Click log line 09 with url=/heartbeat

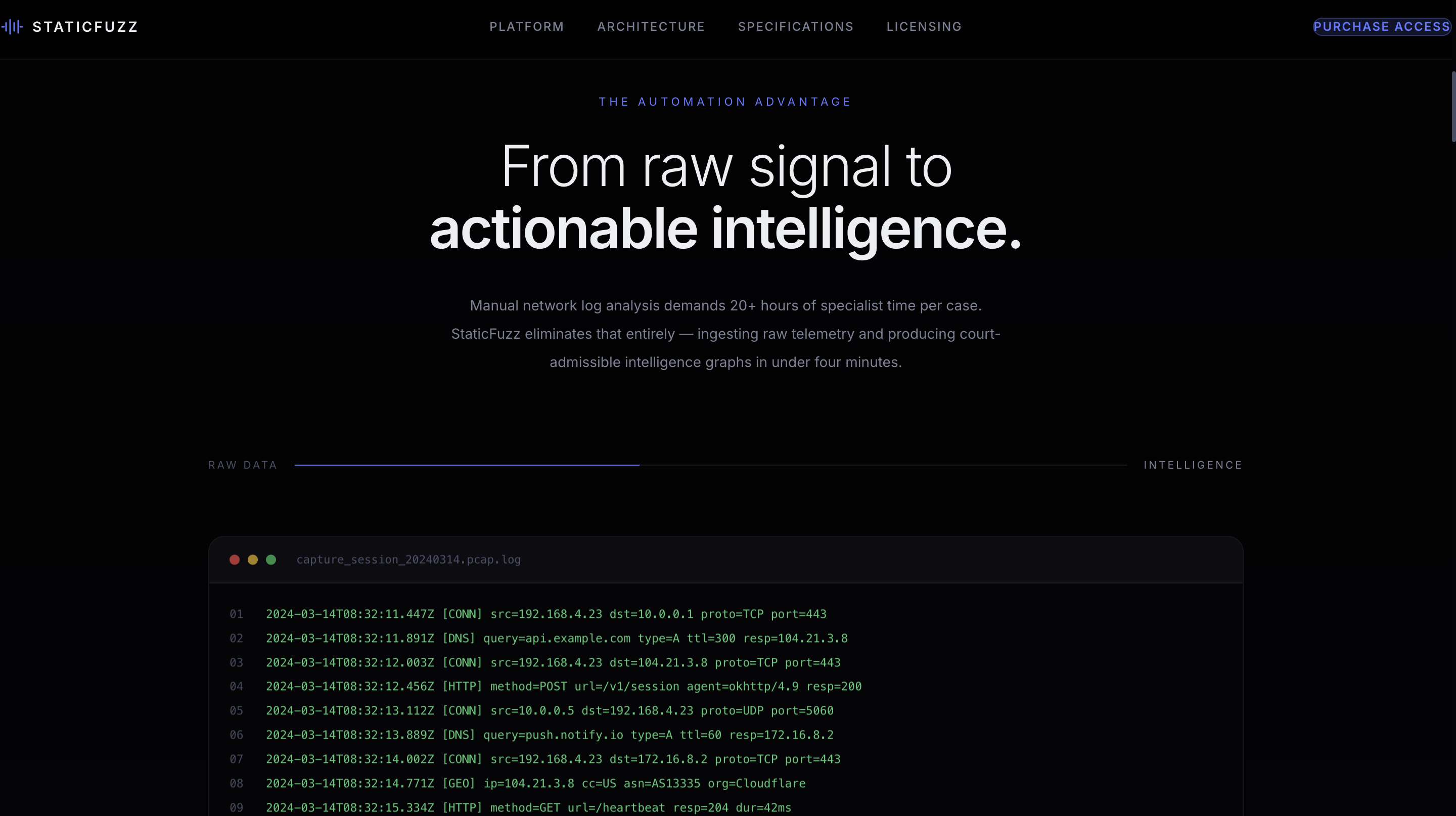click(528, 808)
